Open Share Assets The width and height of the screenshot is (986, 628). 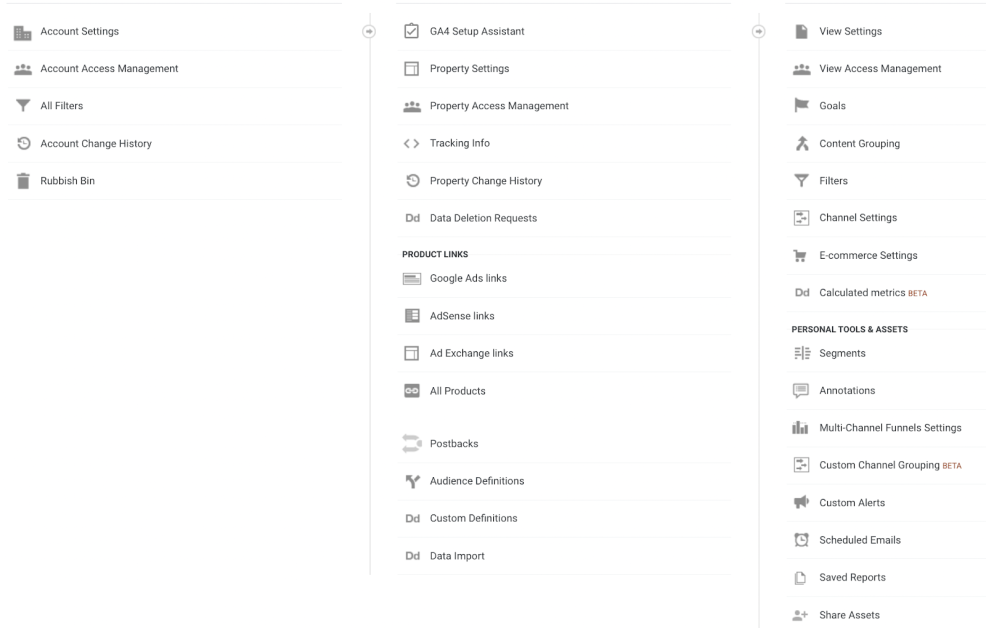pos(849,615)
